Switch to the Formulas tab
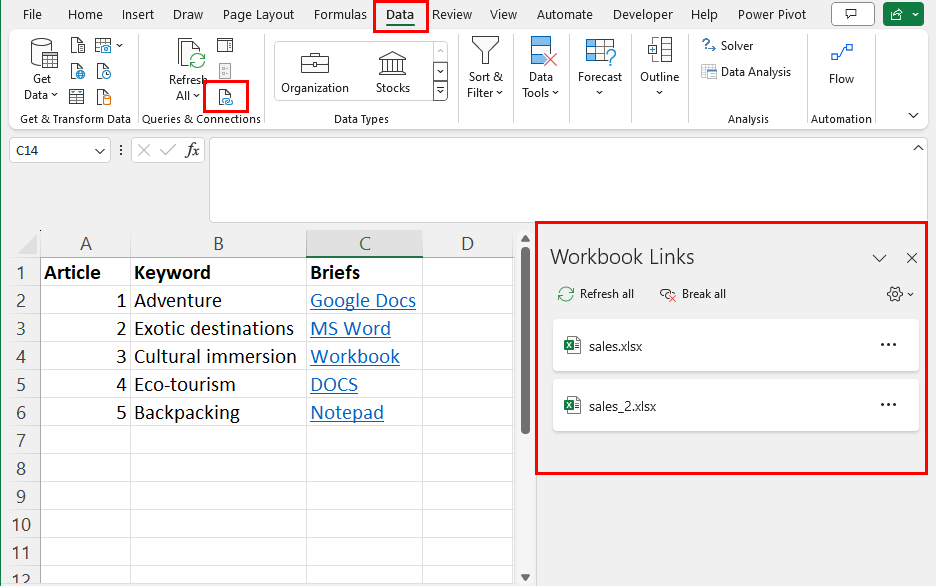The height and width of the screenshot is (586, 936). tap(340, 14)
